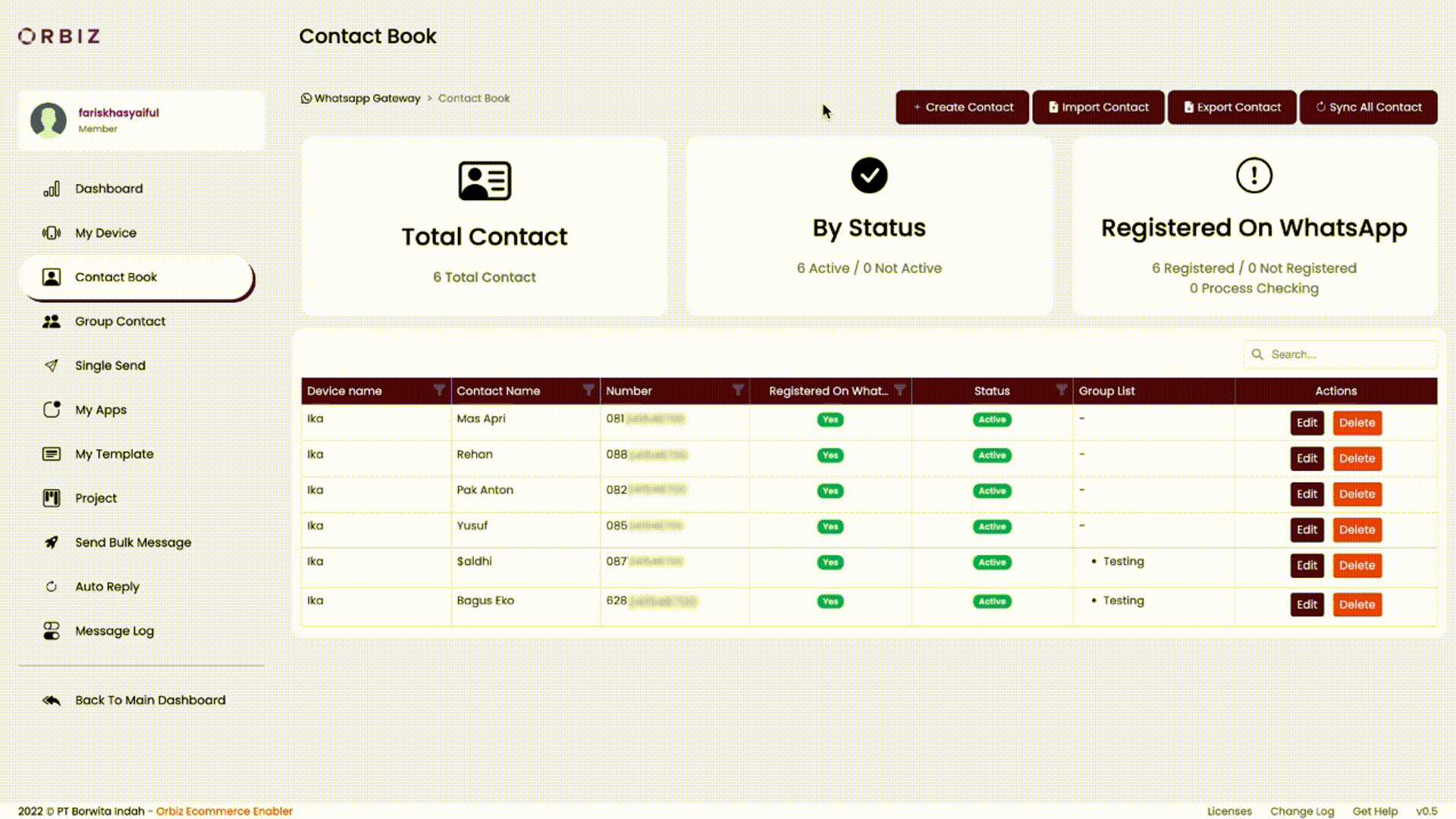Delete the Mas Apri contact
Image resolution: width=1456 pixels, height=819 pixels.
coord(1357,422)
